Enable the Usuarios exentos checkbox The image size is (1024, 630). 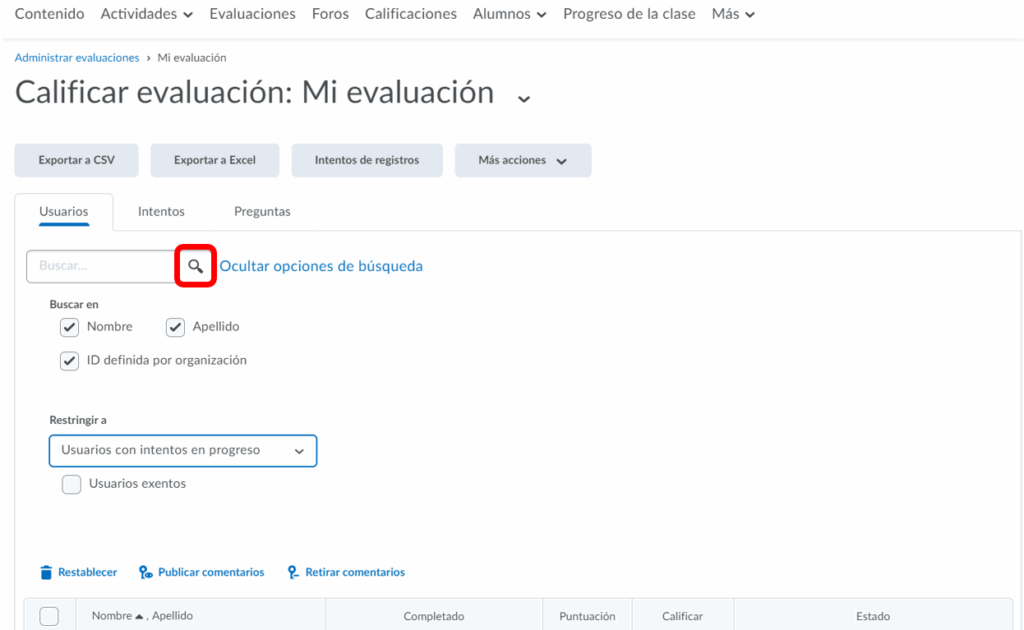[71, 484]
